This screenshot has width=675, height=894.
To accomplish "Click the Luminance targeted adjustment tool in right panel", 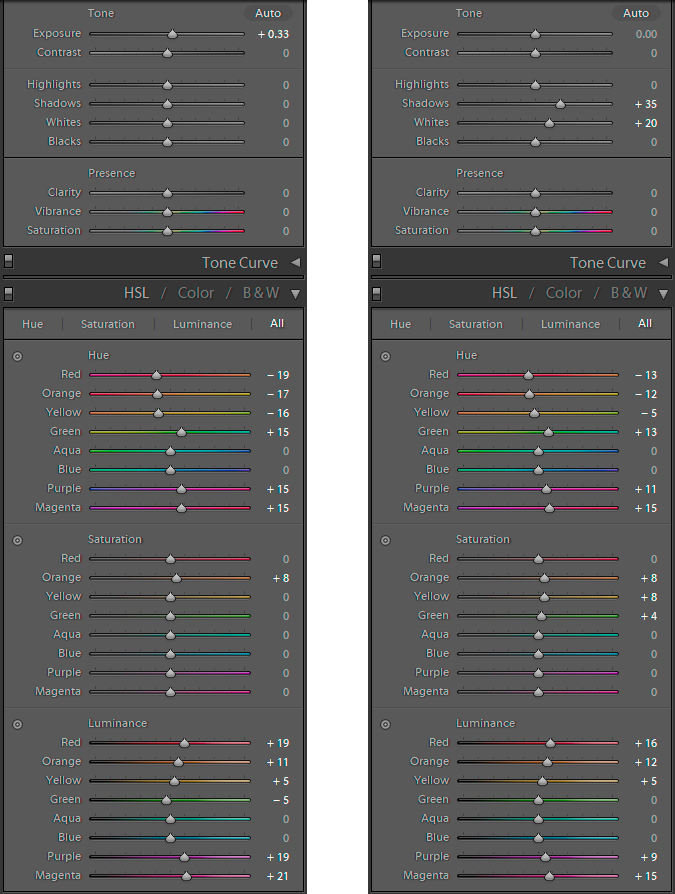I will point(385,725).
